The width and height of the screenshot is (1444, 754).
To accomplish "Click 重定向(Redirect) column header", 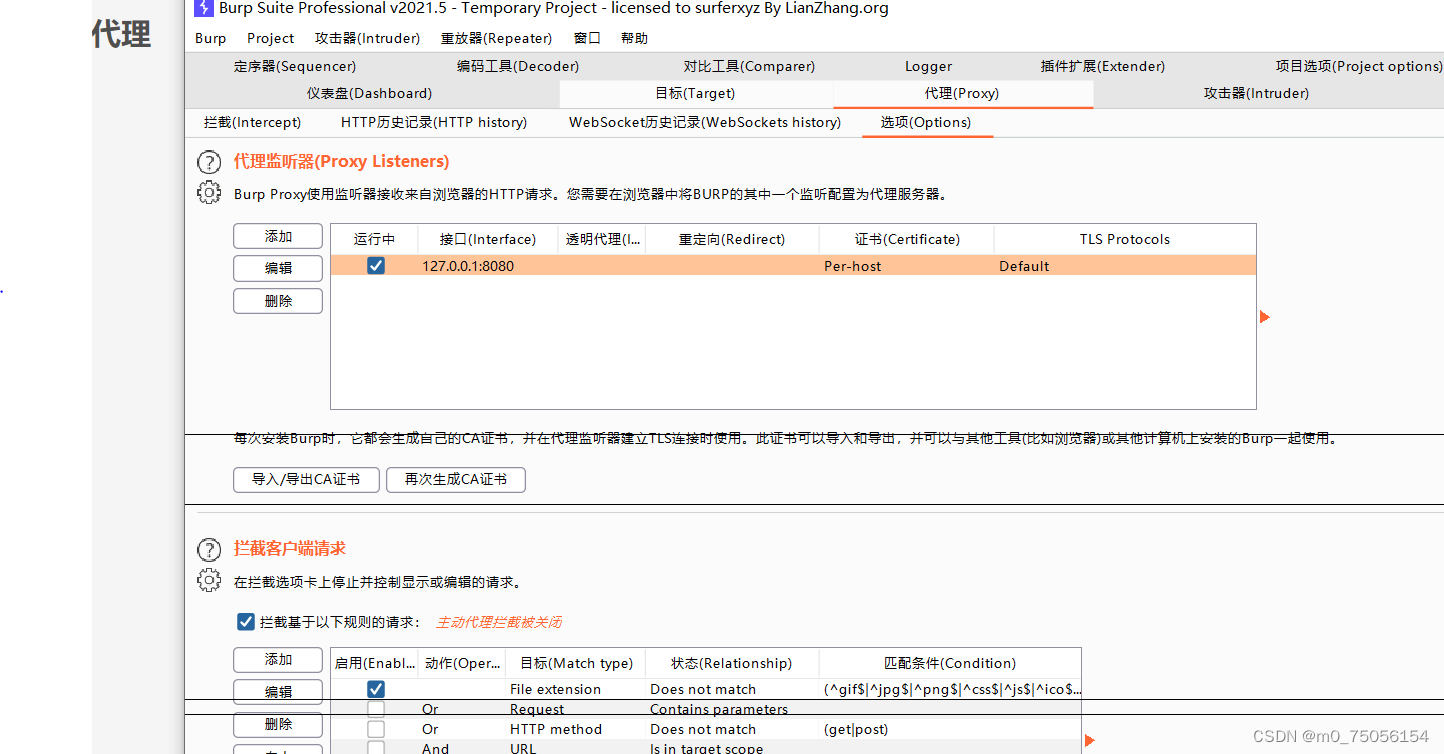I will [x=732, y=239].
